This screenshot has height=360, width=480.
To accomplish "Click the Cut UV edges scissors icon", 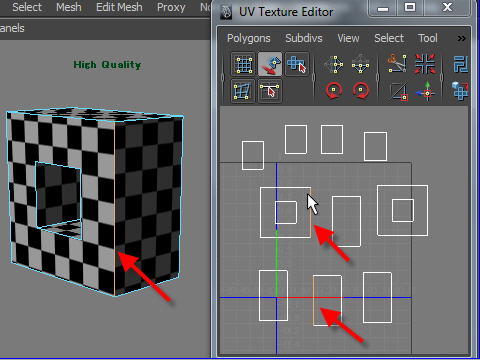I will pos(398,63).
